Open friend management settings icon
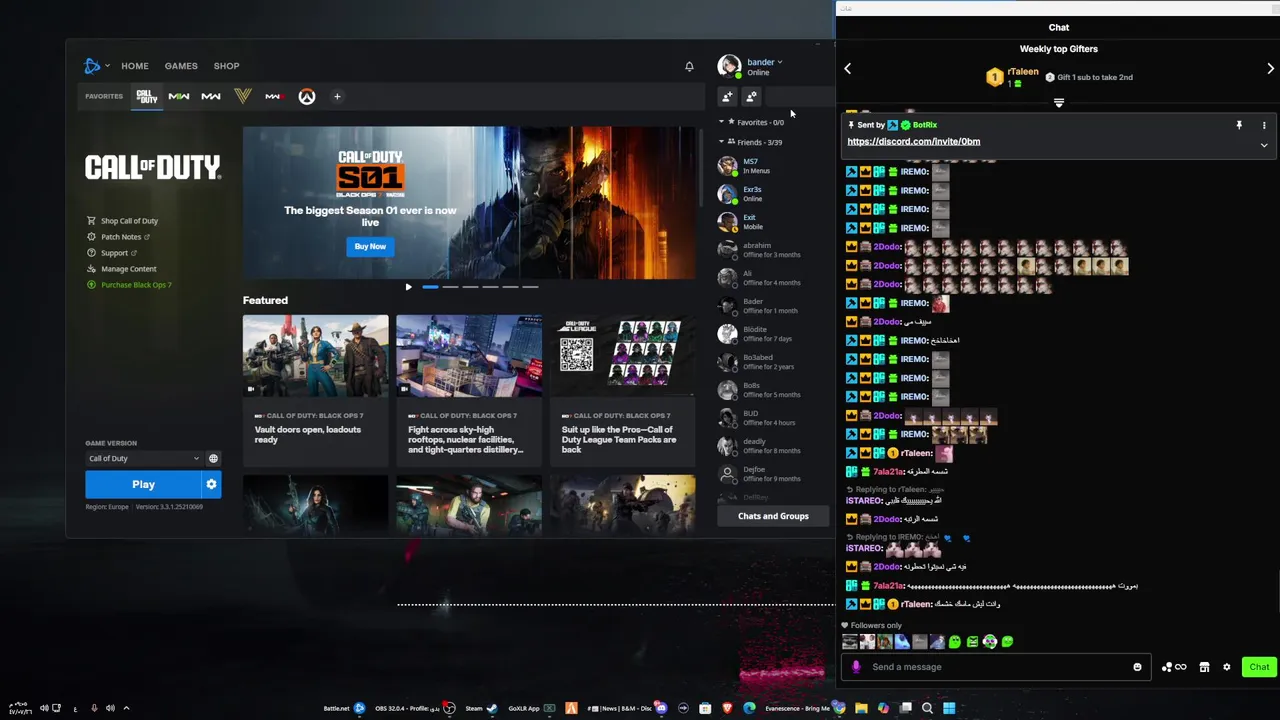This screenshot has width=1280, height=720. click(751, 96)
